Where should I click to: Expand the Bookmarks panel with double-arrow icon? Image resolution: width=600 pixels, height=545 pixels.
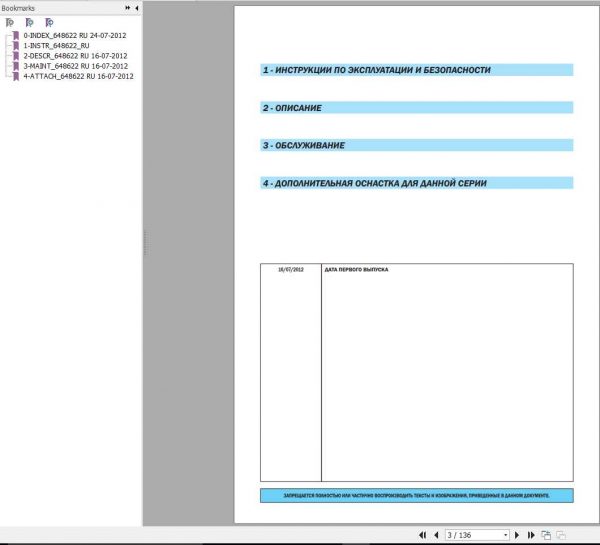tap(128, 8)
